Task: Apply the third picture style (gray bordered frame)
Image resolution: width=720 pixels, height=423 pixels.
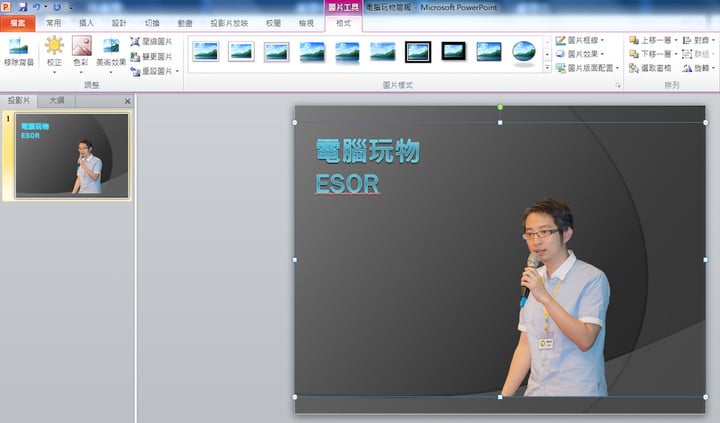Action: pos(276,51)
